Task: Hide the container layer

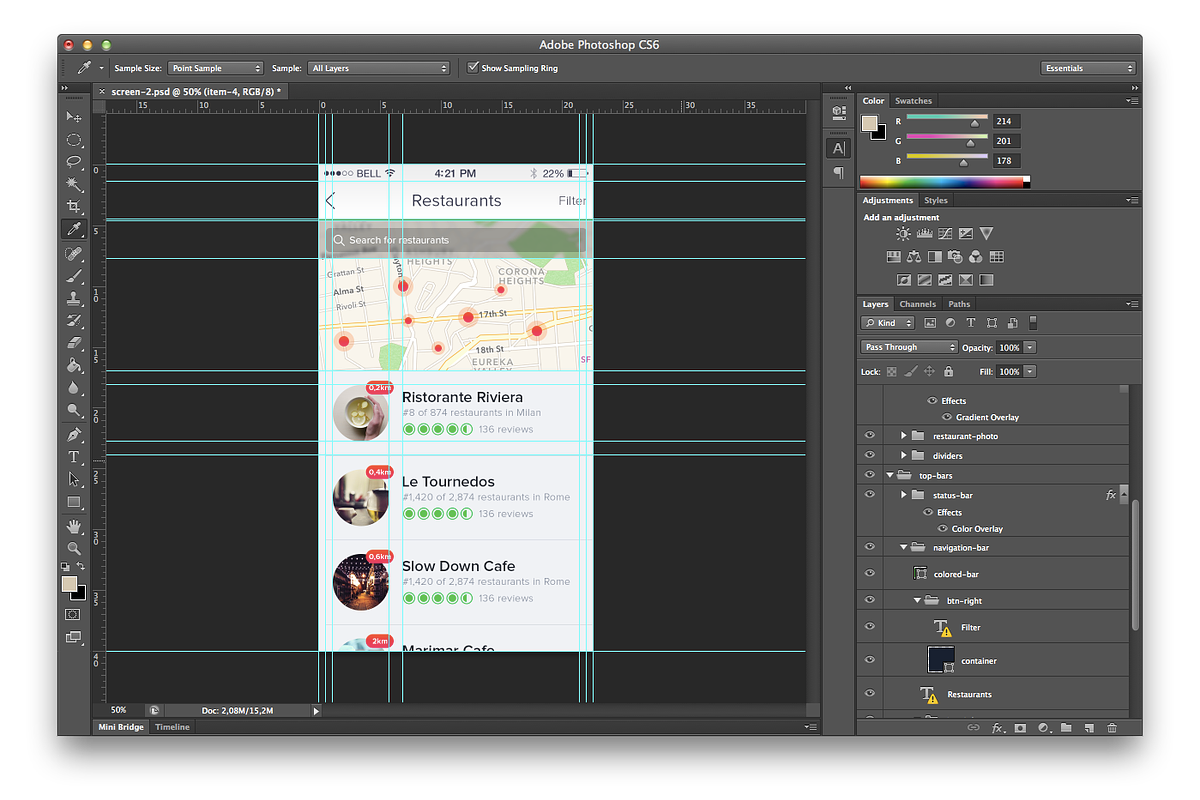Action: [x=869, y=660]
